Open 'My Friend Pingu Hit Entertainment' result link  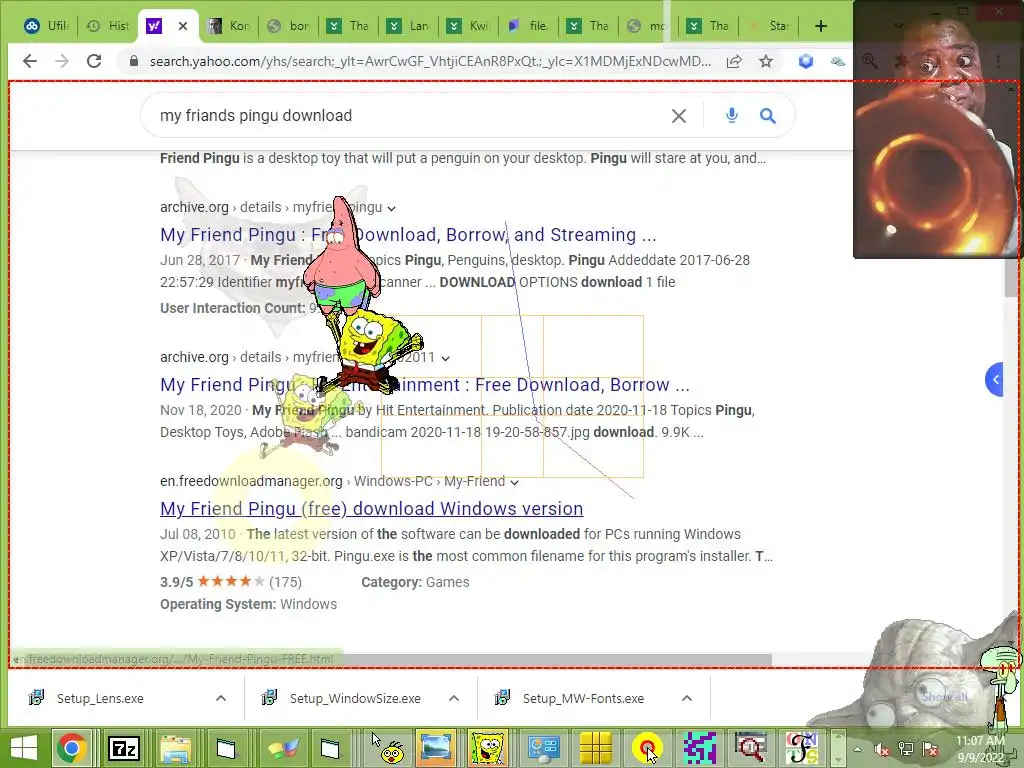pos(424,385)
